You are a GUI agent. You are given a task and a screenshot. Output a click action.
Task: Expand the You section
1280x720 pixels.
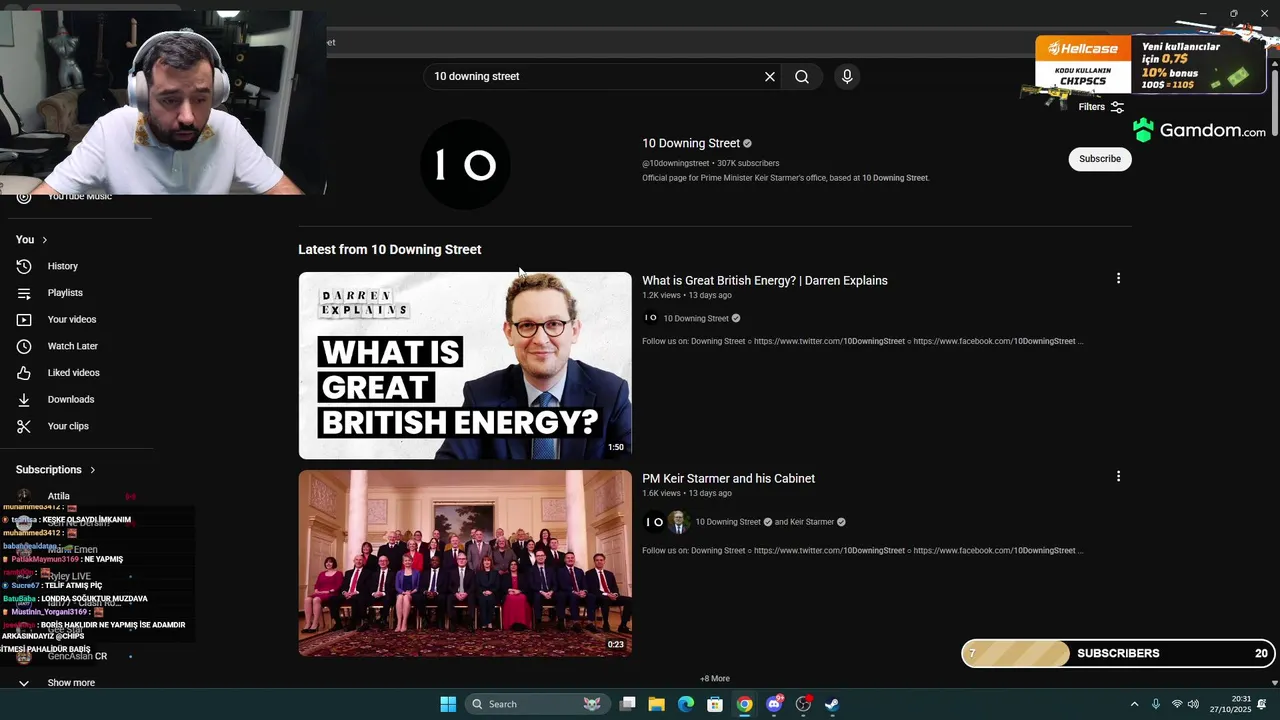point(32,240)
